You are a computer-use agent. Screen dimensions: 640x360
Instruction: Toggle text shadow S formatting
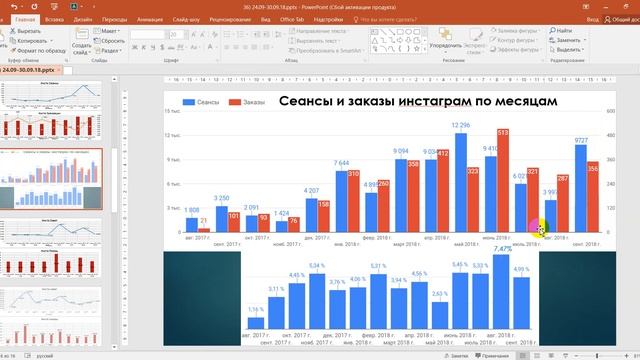(162, 47)
